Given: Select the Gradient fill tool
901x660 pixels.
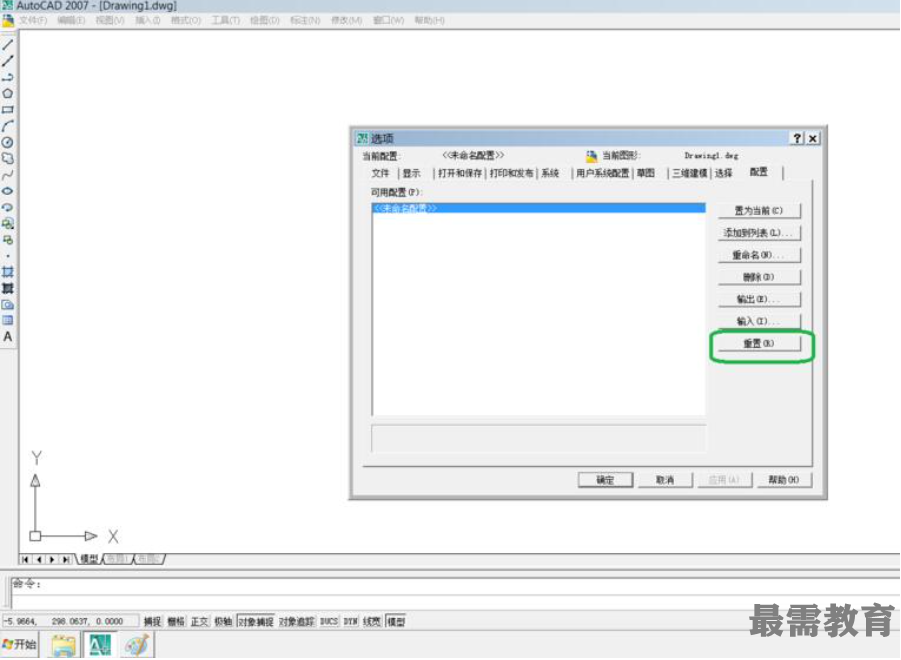Looking at the screenshot, I should (8, 288).
